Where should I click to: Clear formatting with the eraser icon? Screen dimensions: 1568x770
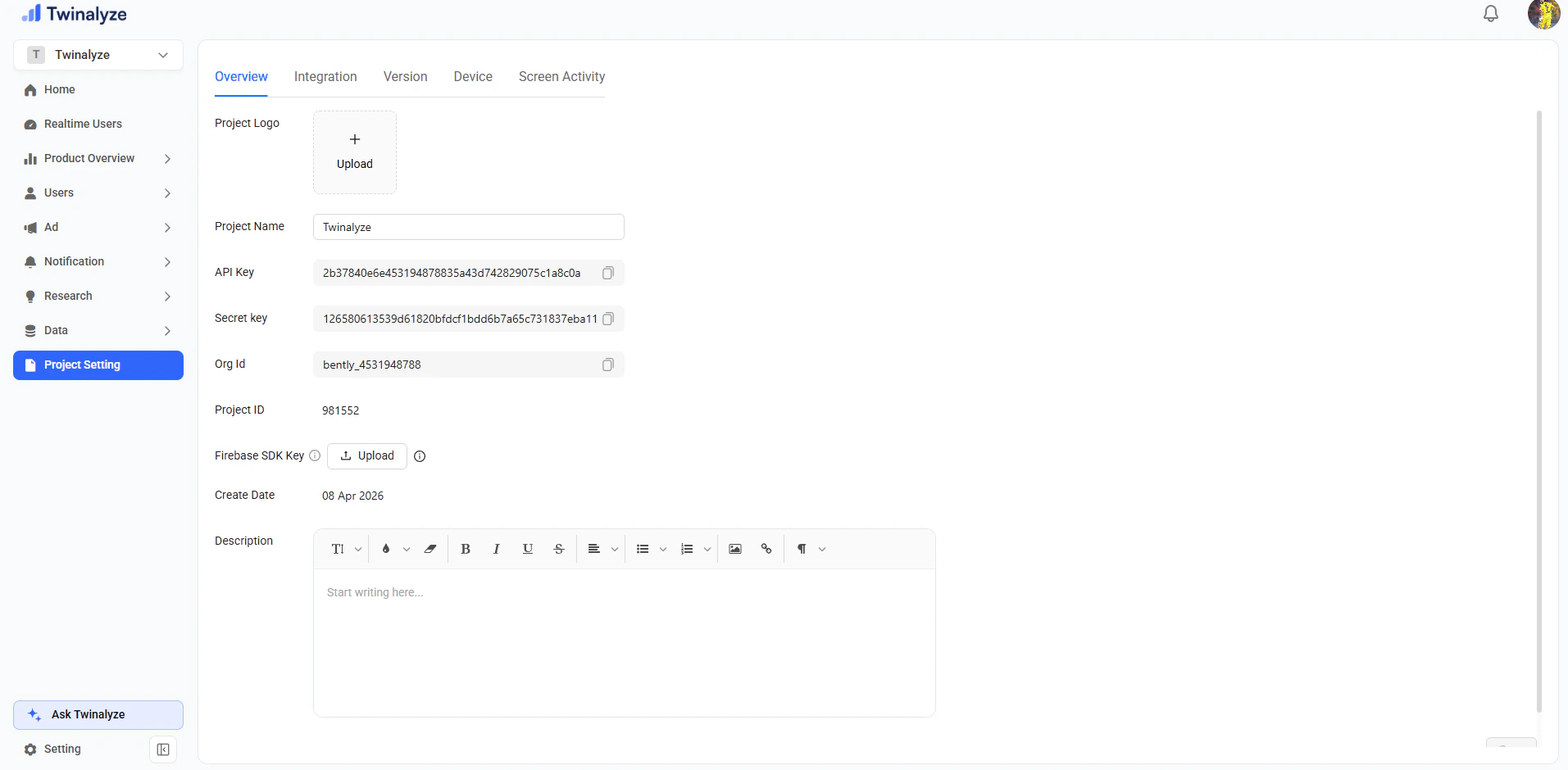[x=430, y=549]
